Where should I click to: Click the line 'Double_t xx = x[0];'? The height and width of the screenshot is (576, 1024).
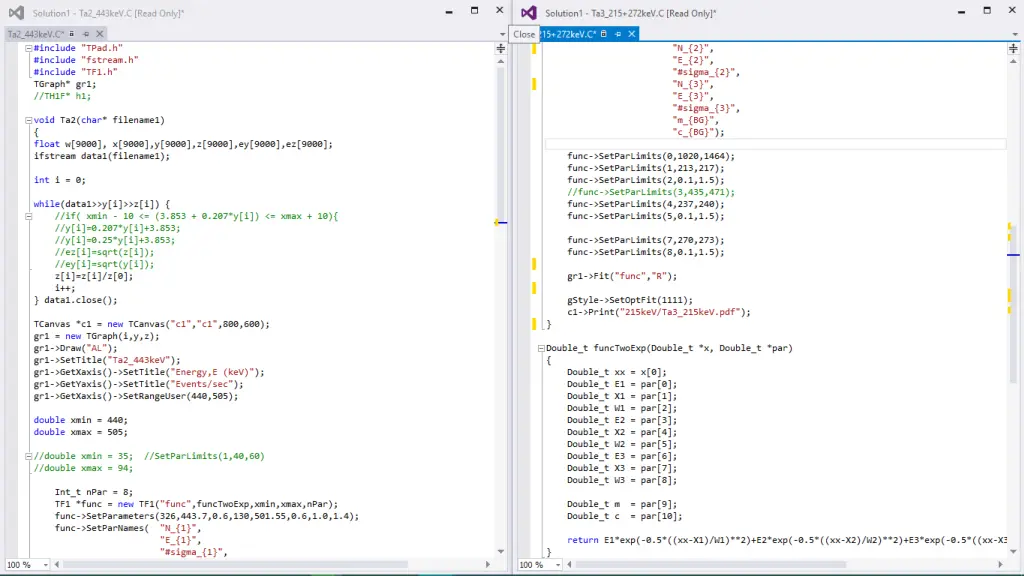coord(616,372)
